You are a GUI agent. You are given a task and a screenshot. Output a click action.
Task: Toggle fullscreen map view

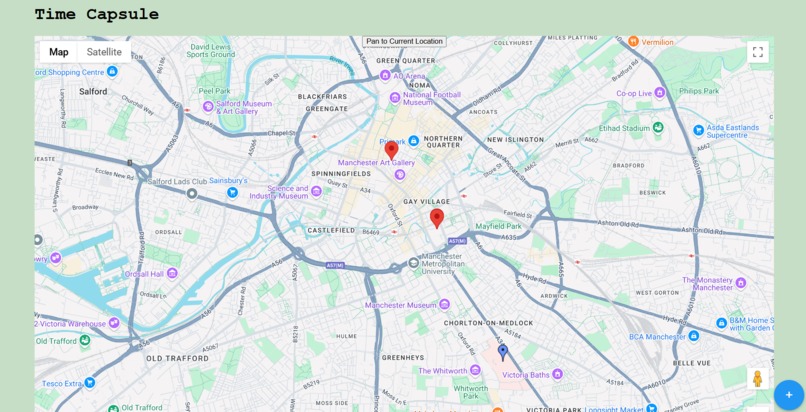[757, 52]
